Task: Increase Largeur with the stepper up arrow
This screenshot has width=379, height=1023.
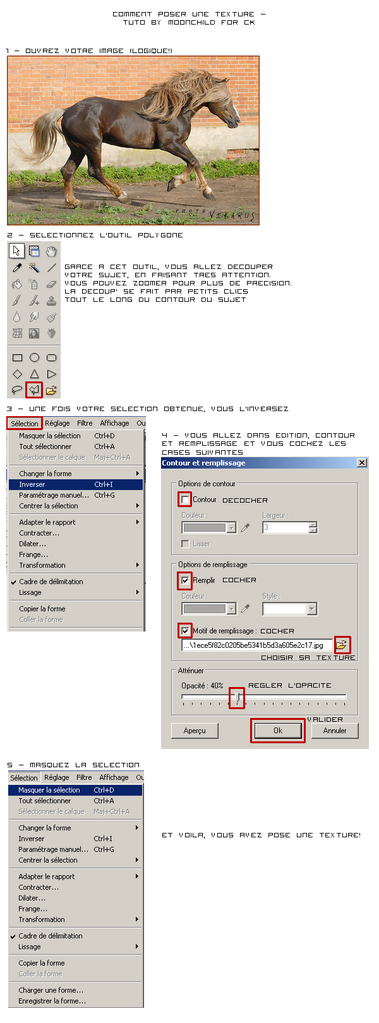Action: pos(313,525)
